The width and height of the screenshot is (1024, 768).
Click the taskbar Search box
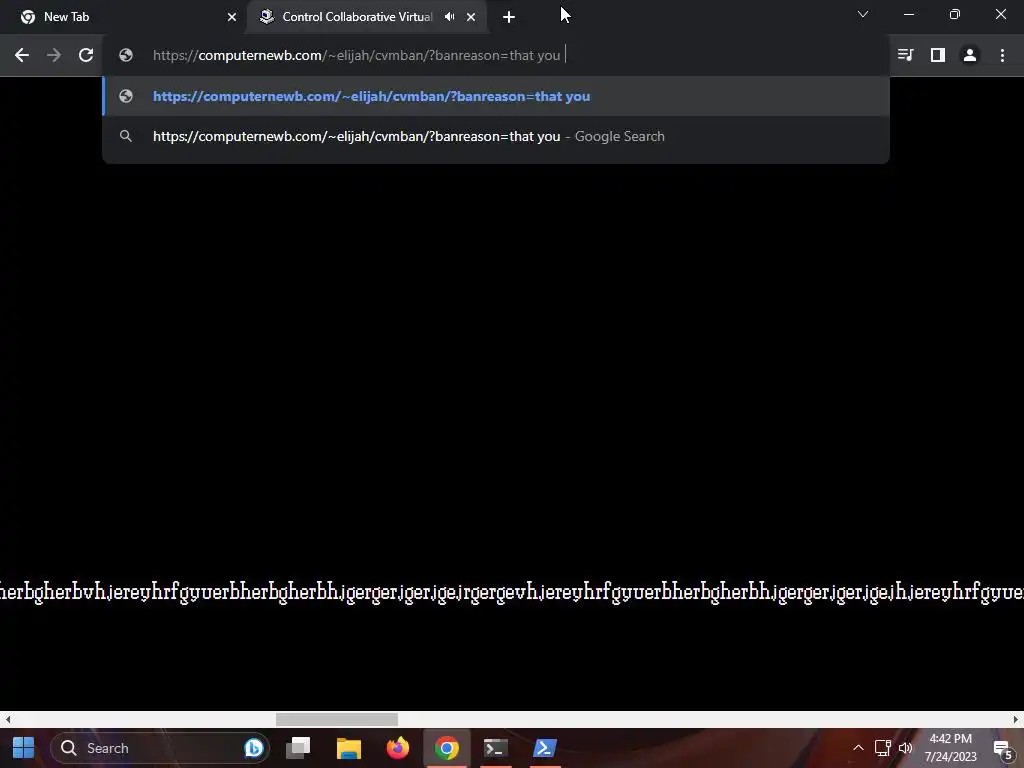tap(160, 748)
